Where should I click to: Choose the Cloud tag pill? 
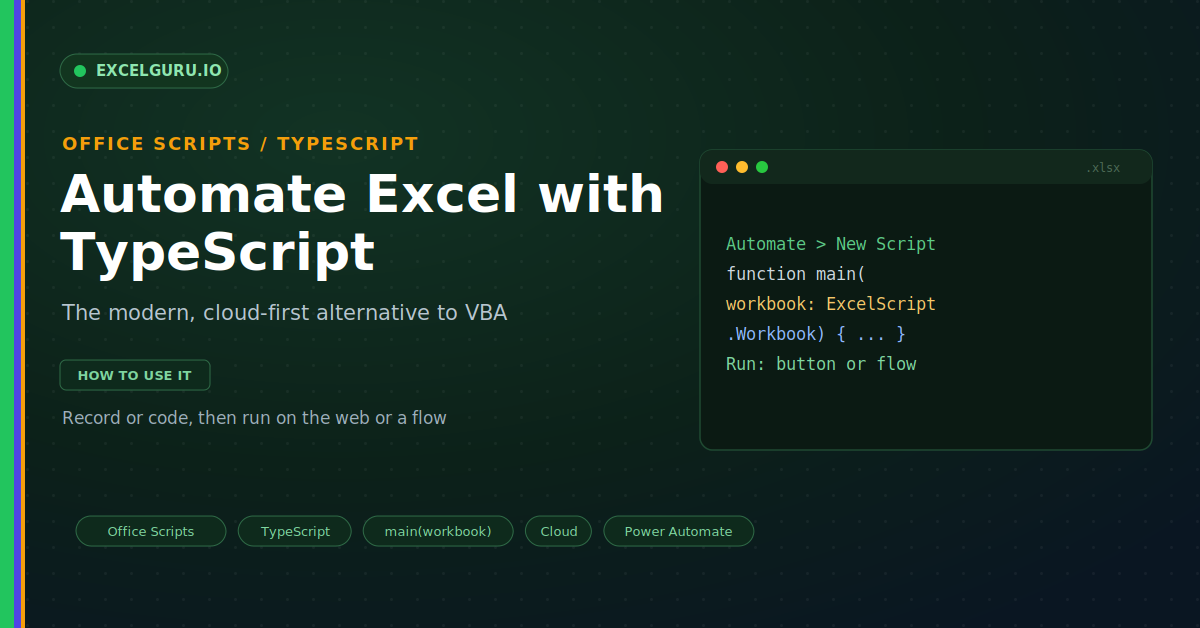559,531
